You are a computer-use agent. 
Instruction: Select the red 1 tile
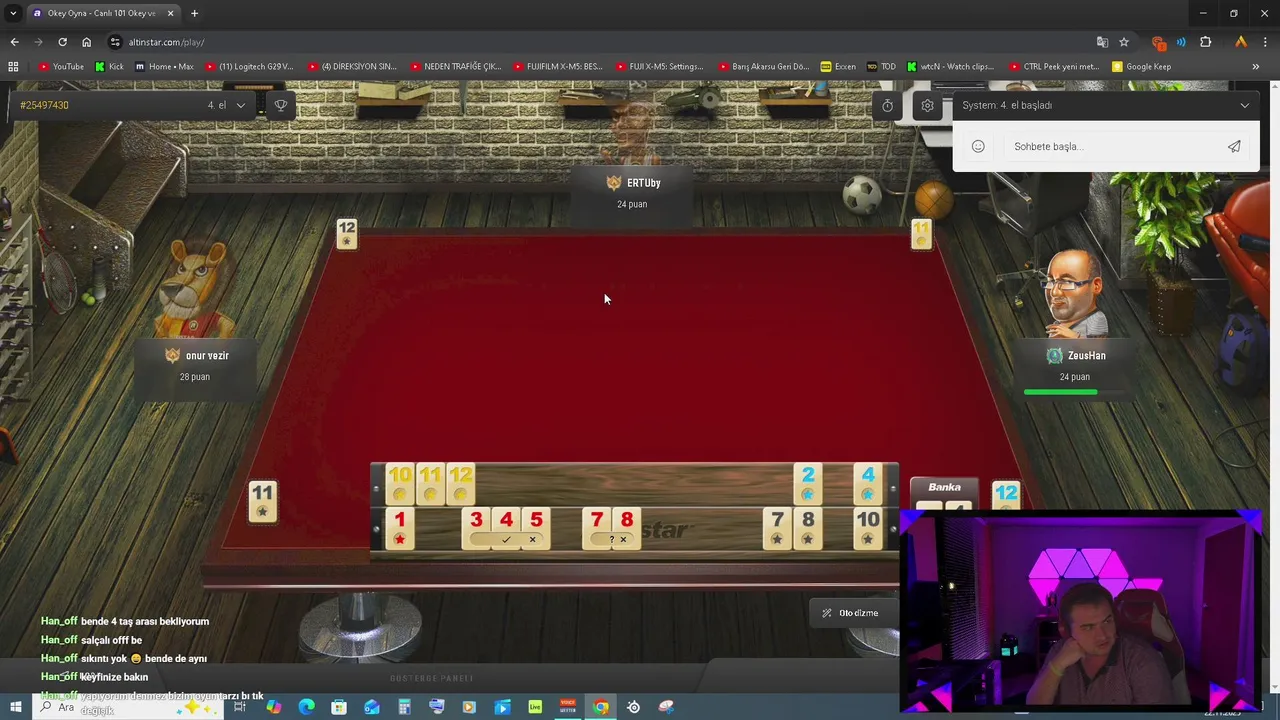[400, 529]
